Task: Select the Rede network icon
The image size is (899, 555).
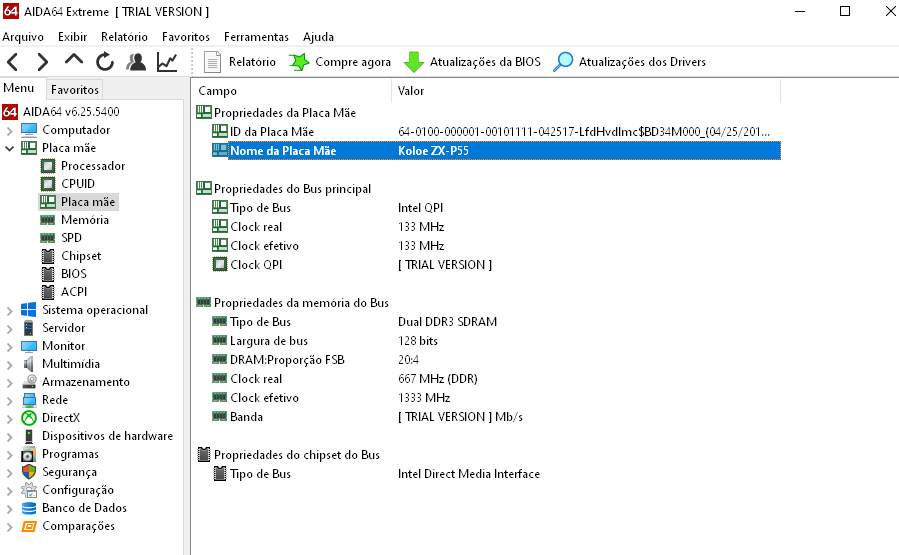Action: tap(29, 400)
